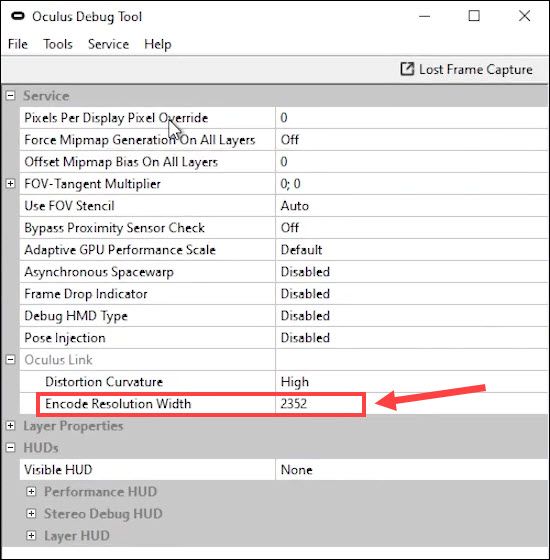
Task: Change Frame Drop Indicator Disabled value
Action: [412, 294]
